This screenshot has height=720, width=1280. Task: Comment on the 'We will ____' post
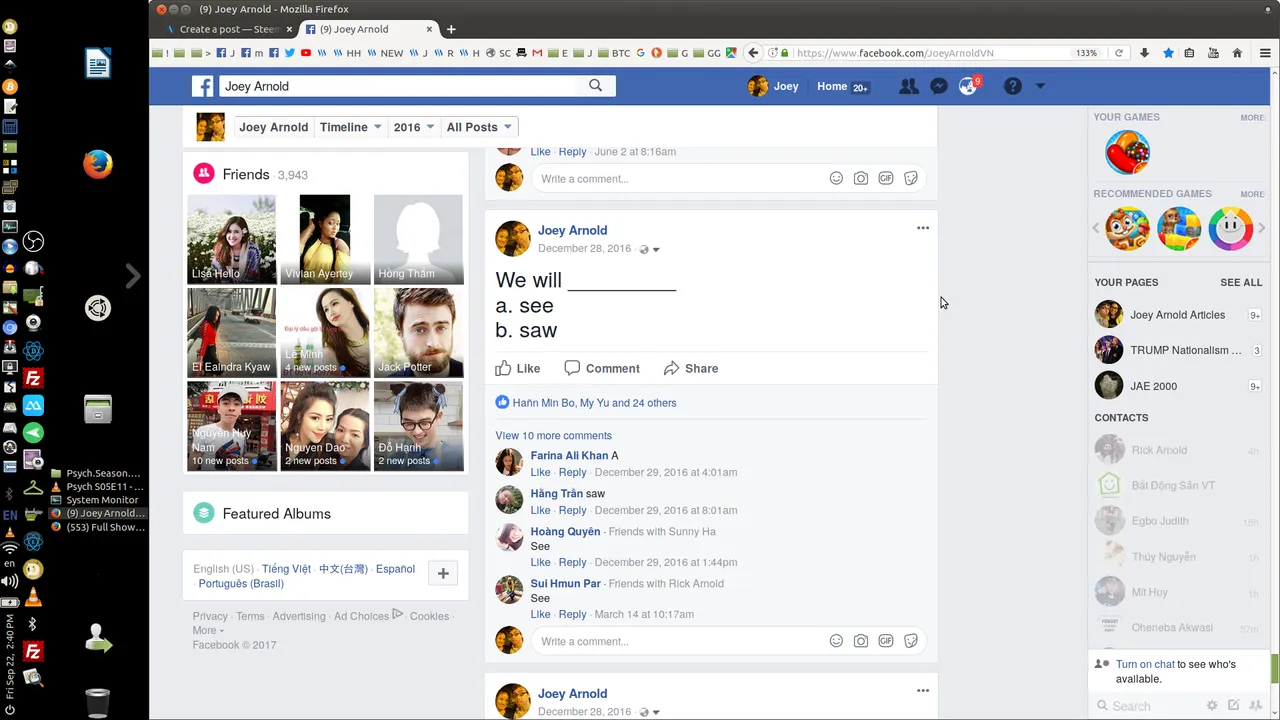click(x=602, y=368)
